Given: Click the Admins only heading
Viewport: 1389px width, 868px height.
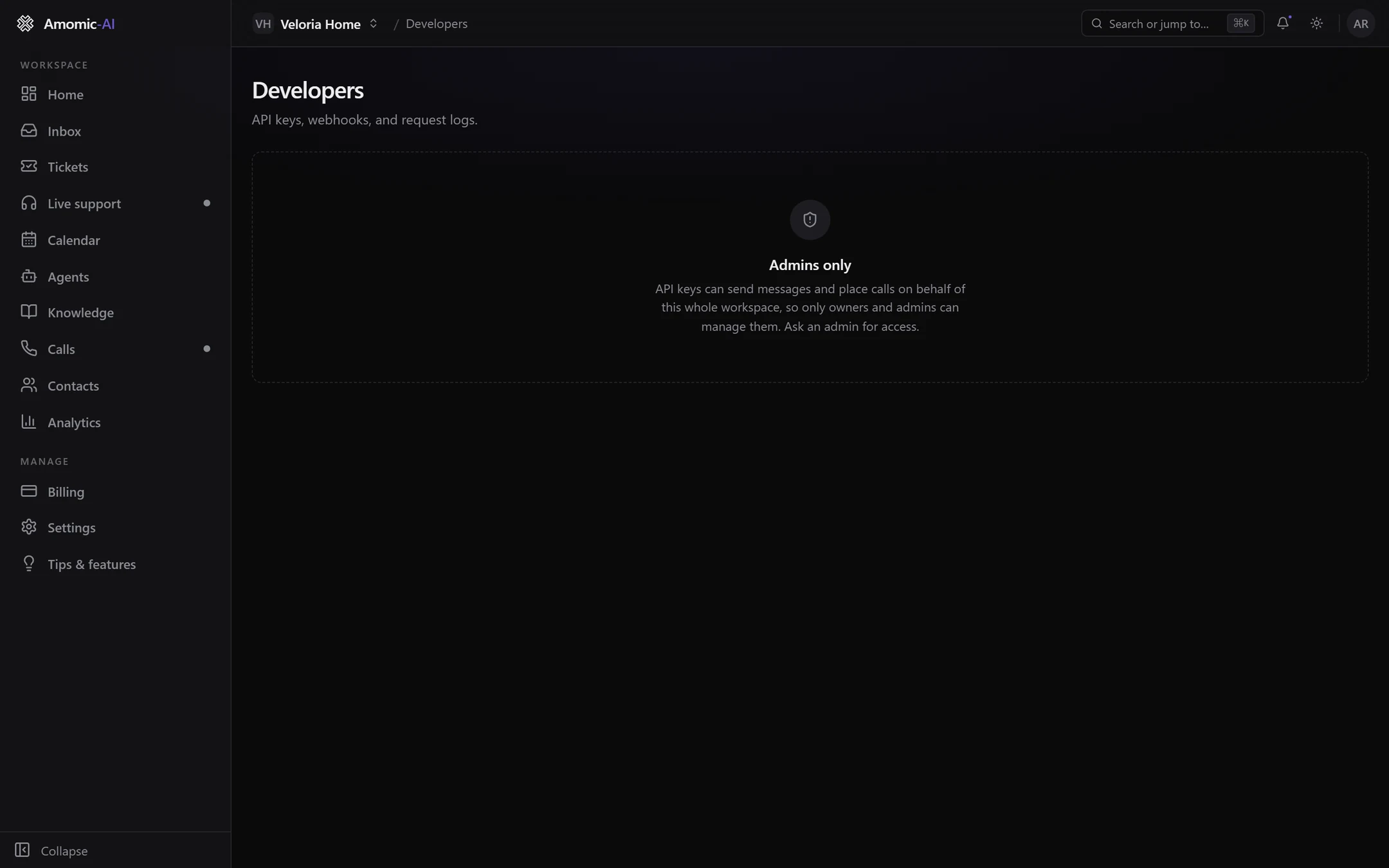Looking at the screenshot, I should point(810,265).
